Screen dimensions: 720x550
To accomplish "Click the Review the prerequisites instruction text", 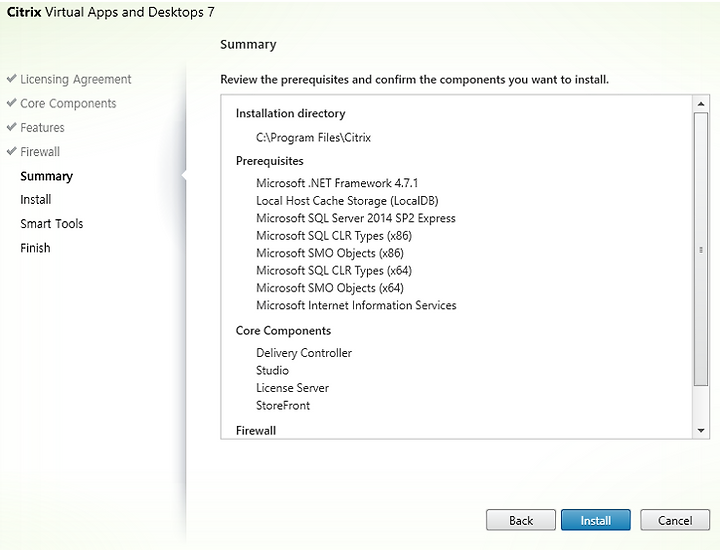I will click(x=415, y=80).
